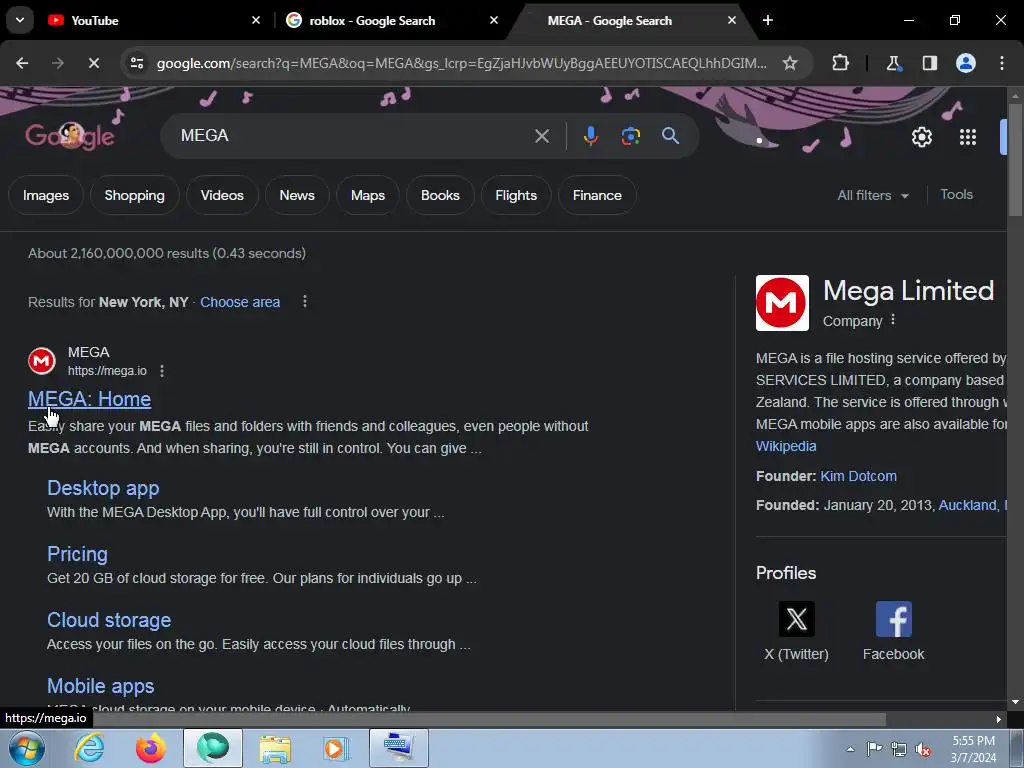Launch Internet Explorer from taskbar
Viewport: 1024px width, 768px height.
[x=89, y=748]
